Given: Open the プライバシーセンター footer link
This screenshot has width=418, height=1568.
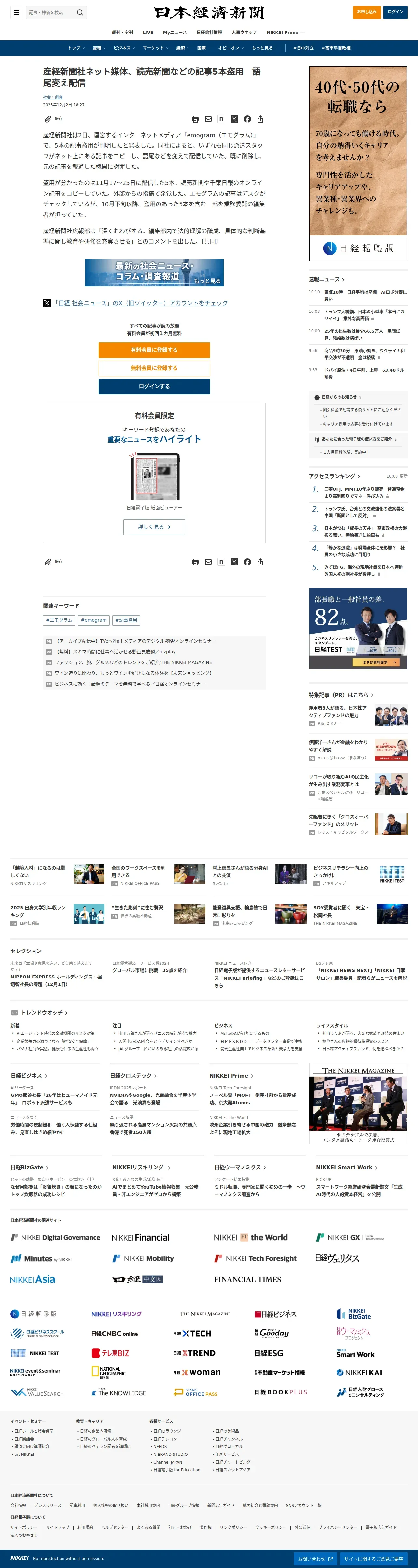Looking at the screenshot, I should [338, 1527].
